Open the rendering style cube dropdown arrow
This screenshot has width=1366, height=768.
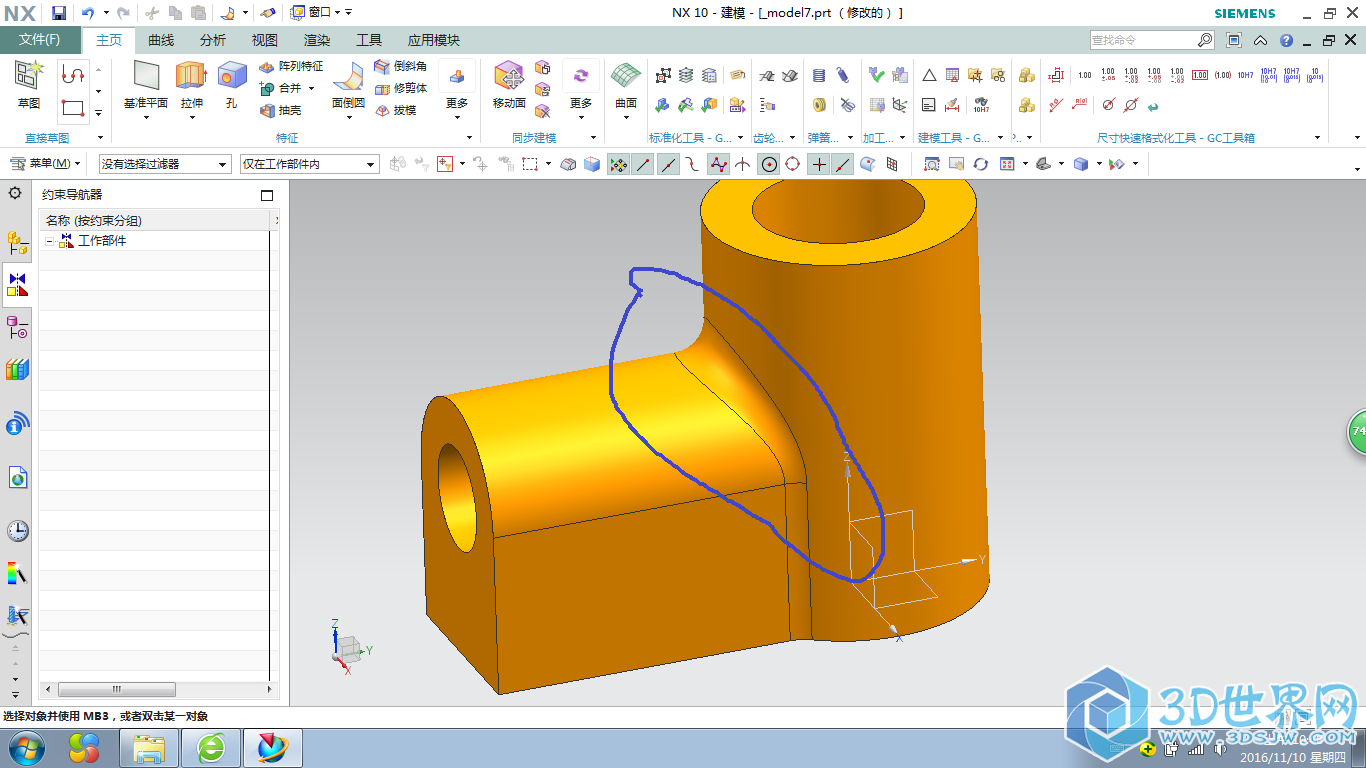1099,164
